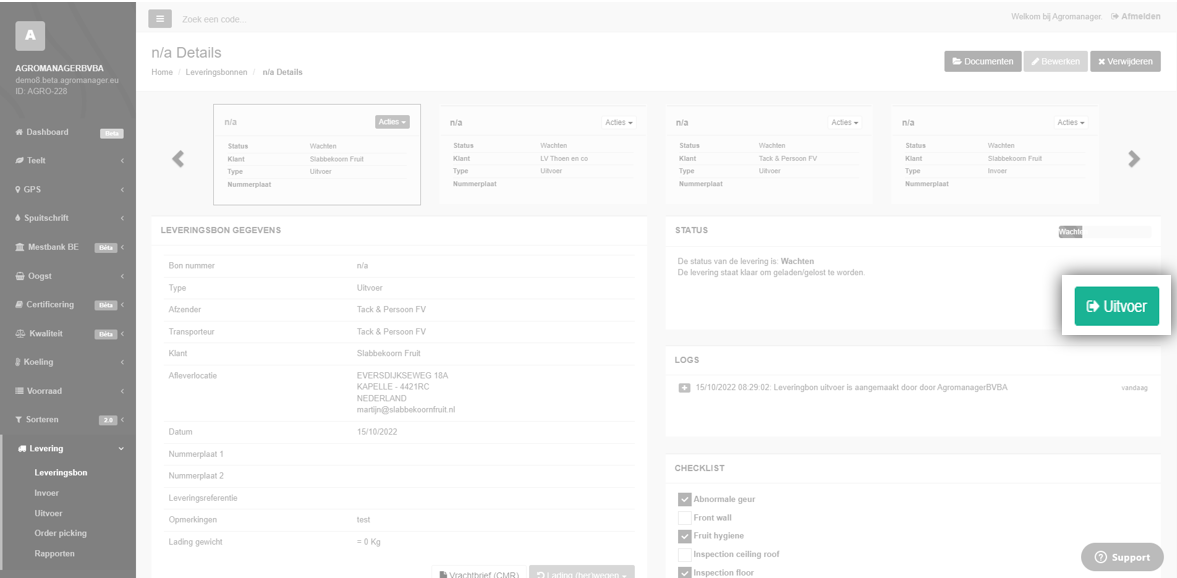
Task: Select Invoer in Levering submenu
Action: [x=47, y=493]
